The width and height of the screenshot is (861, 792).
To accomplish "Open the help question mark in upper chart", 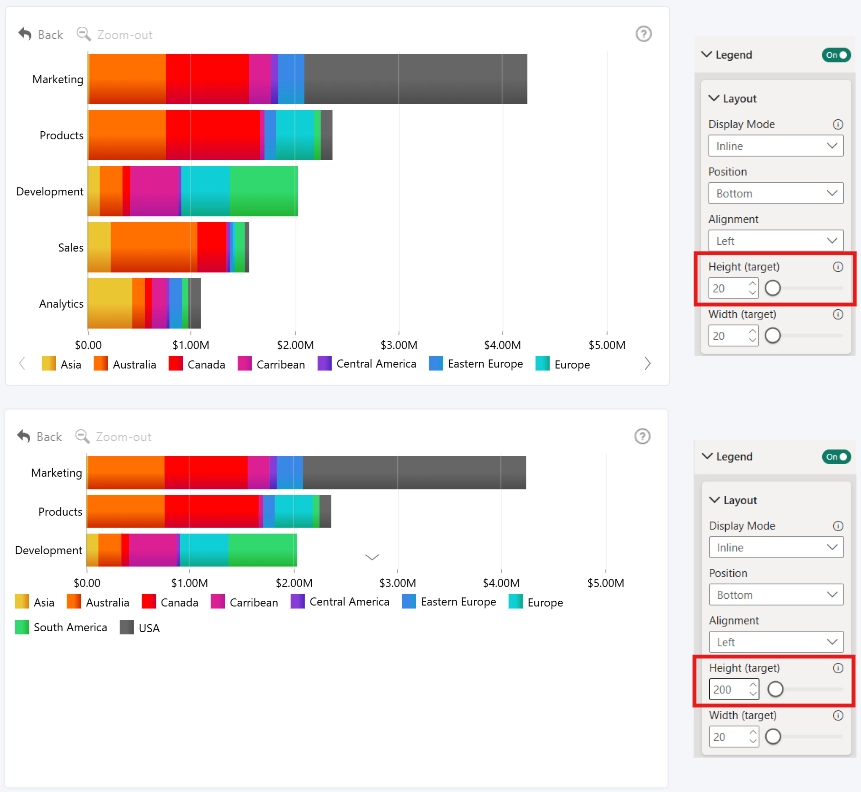I will pos(644,34).
